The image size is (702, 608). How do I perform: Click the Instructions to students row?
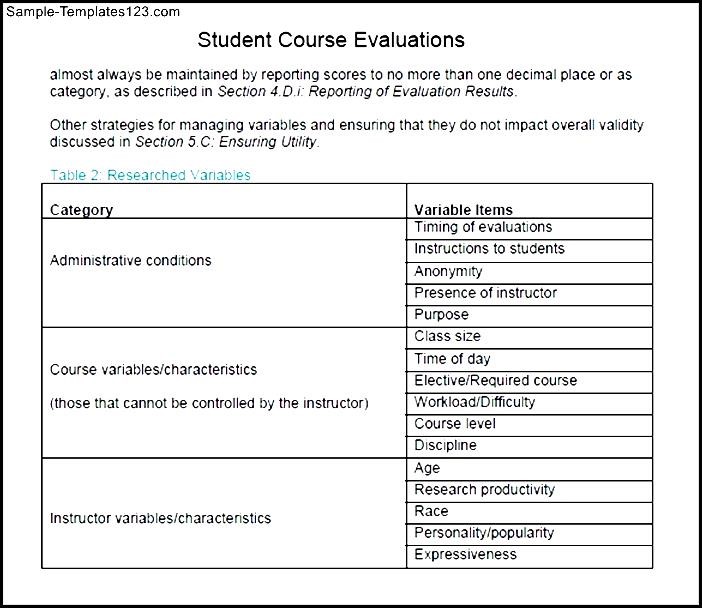pyautogui.click(x=489, y=249)
